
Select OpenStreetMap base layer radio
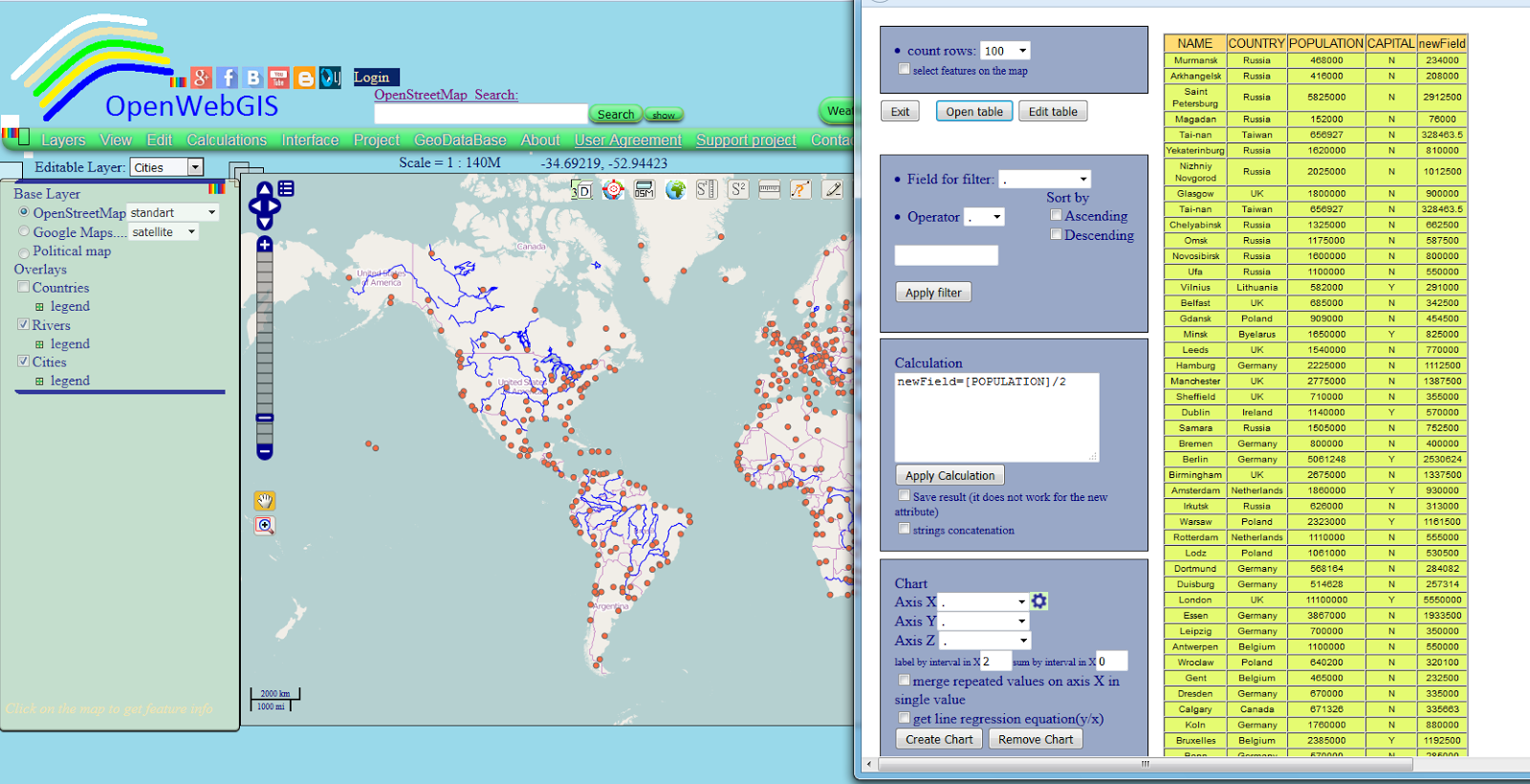pos(24,211)
